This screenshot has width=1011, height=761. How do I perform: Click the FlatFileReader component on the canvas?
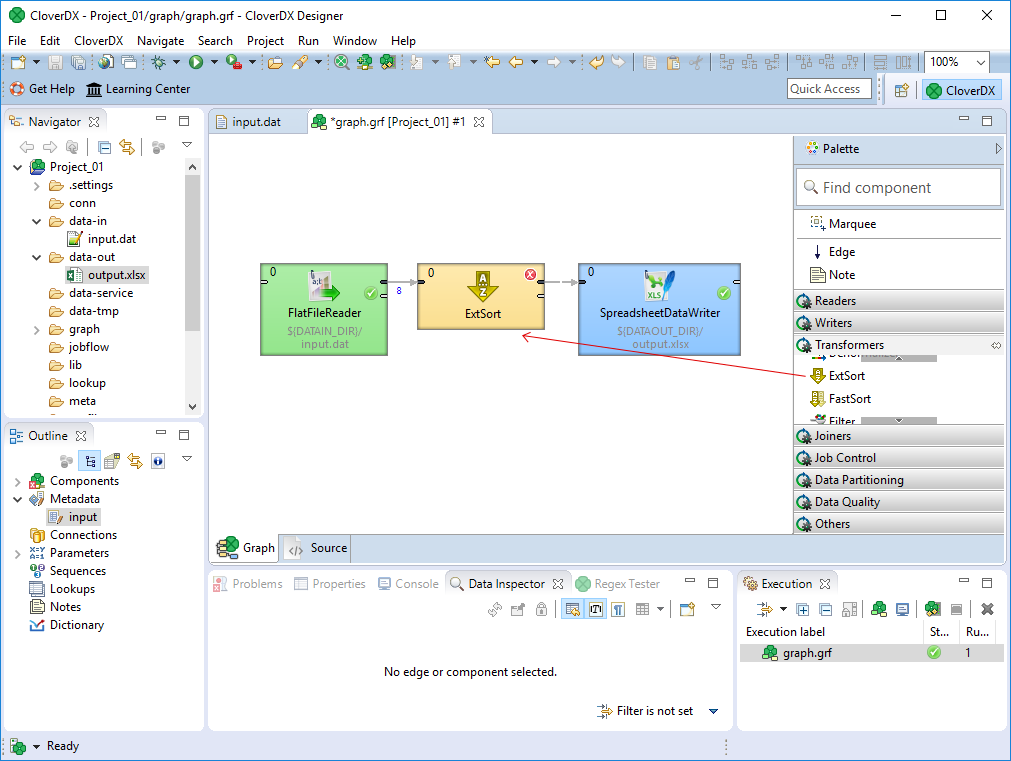pos(323,308)
